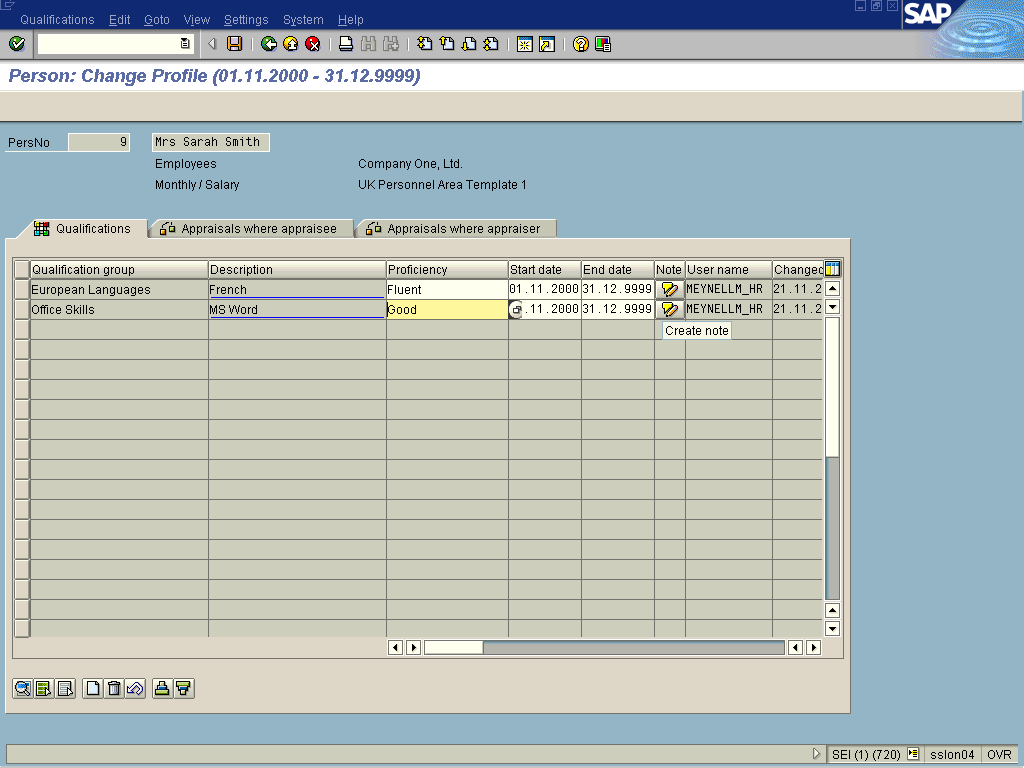Click the Deselect All rows icon

click(65, 688)
